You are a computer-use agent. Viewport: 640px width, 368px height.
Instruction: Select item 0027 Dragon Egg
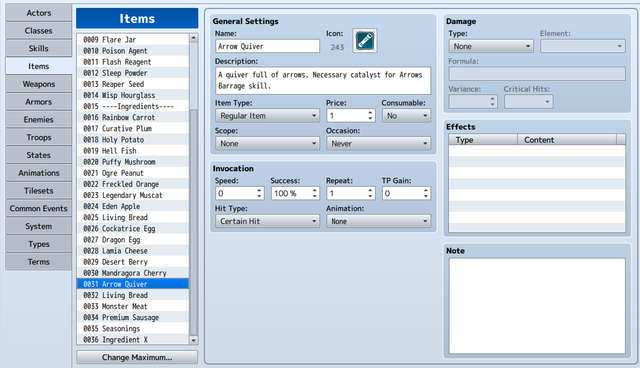click(x=133, y=239)
